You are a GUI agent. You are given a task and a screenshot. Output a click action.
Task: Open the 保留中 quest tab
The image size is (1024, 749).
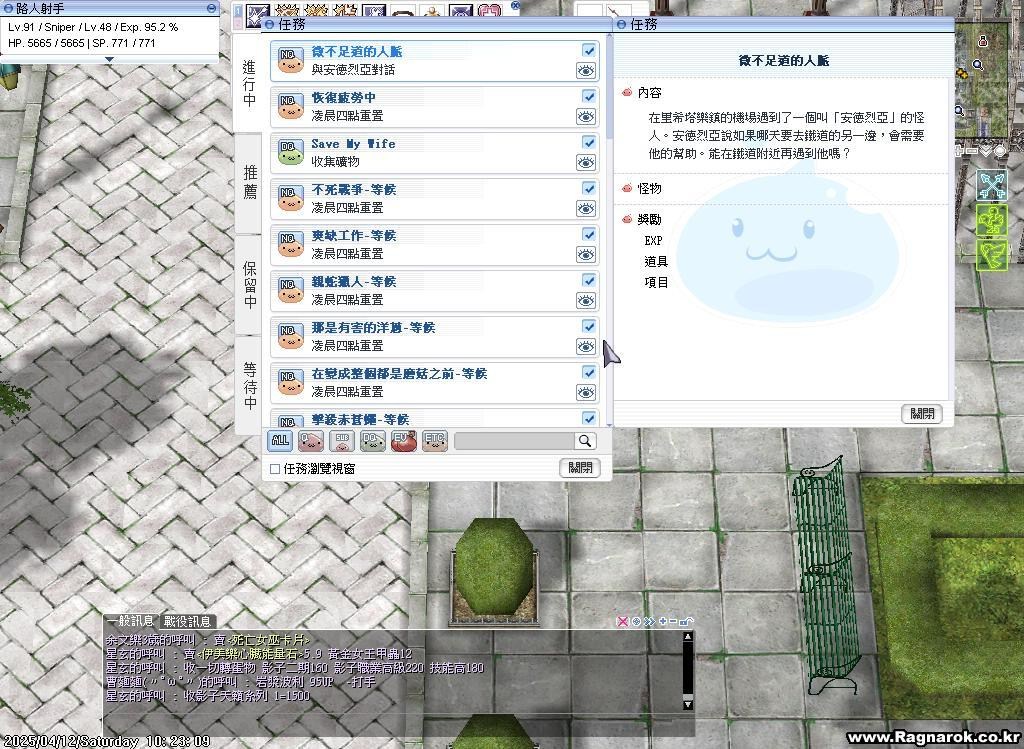249,285
